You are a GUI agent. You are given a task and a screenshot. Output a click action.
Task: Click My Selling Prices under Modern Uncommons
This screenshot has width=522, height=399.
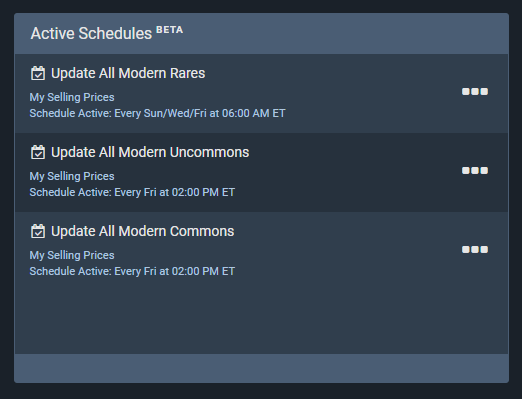click(72, 176)
